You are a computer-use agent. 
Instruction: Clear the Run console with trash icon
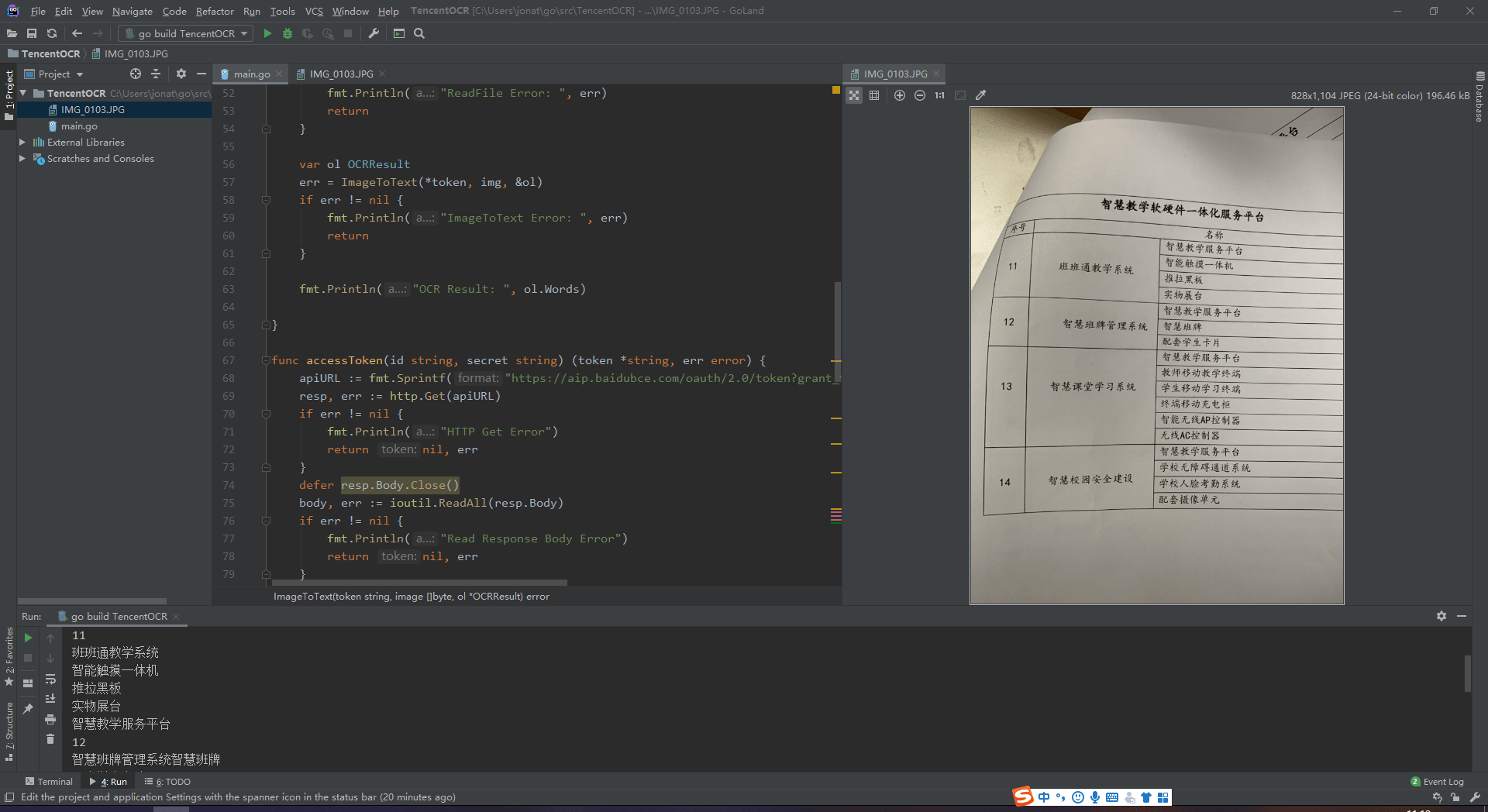coord(50,739)
